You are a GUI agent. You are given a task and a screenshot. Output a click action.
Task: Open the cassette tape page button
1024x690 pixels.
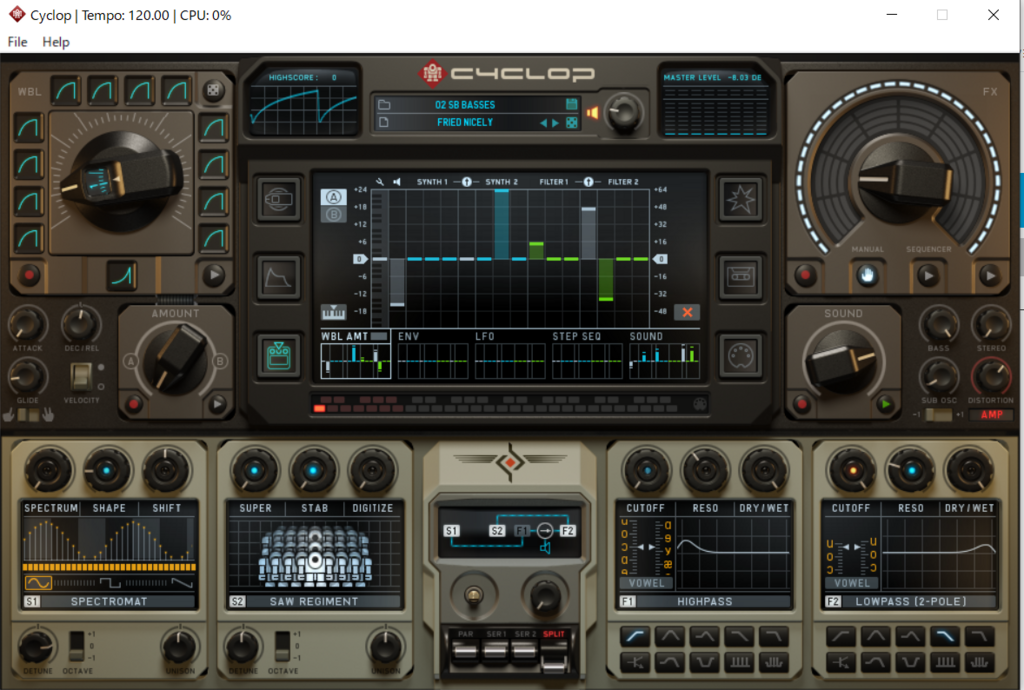tap(741, 277)
